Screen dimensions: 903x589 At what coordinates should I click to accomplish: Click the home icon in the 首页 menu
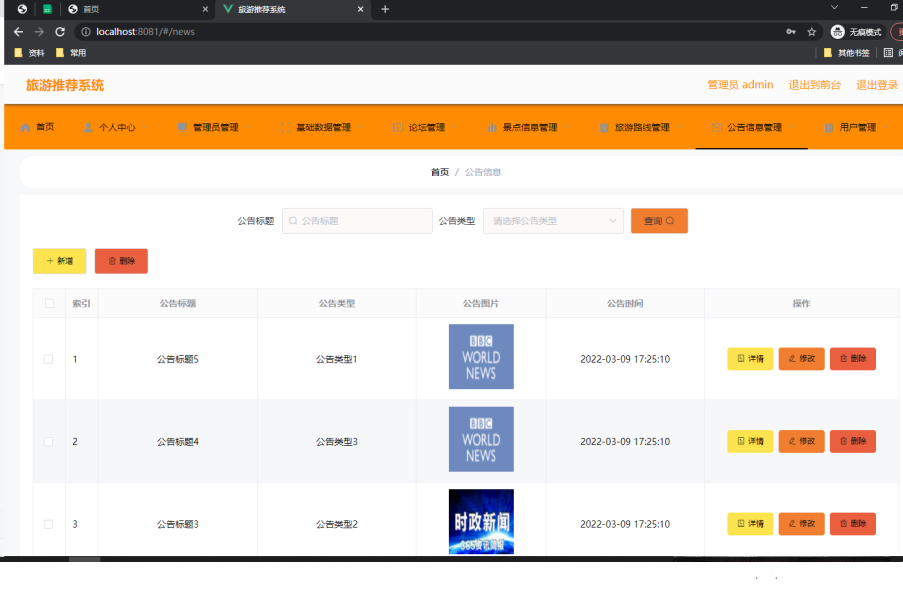click(25, 128)
